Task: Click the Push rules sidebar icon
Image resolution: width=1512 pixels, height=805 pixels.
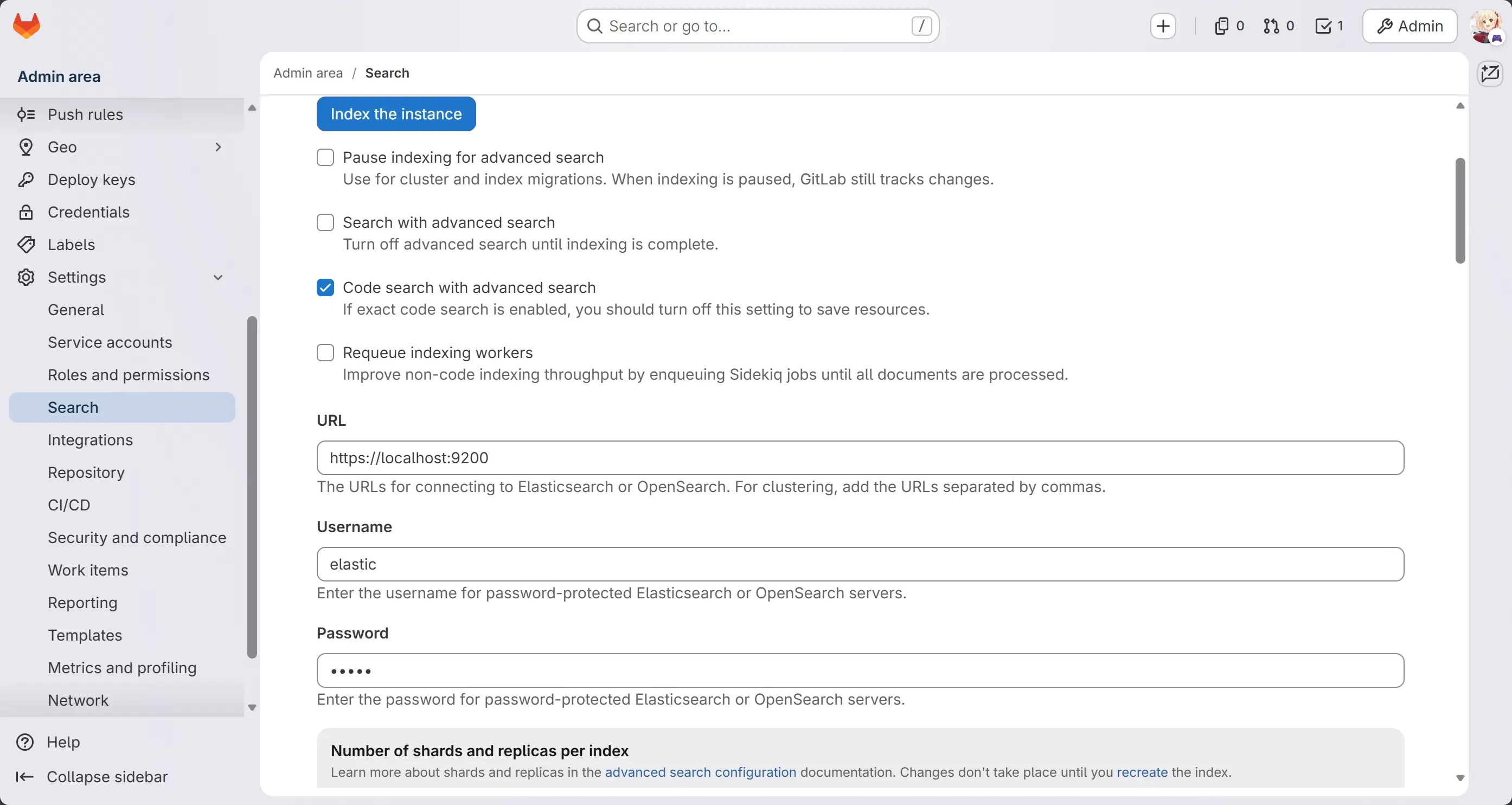Action: pyautogui.click(x=26, y=114)
